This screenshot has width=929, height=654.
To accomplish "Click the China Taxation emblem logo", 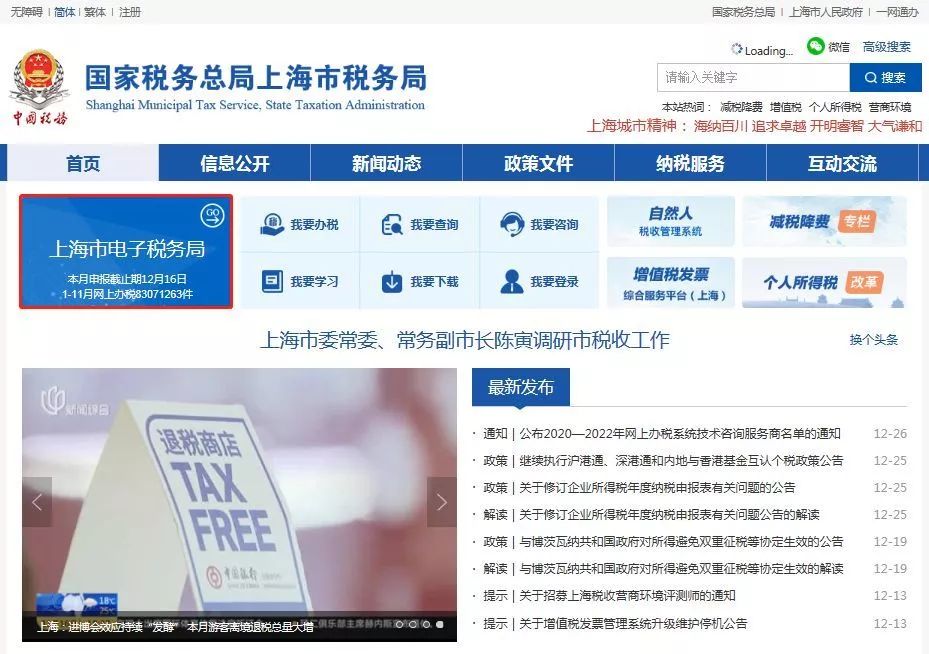I will [40, 86].
